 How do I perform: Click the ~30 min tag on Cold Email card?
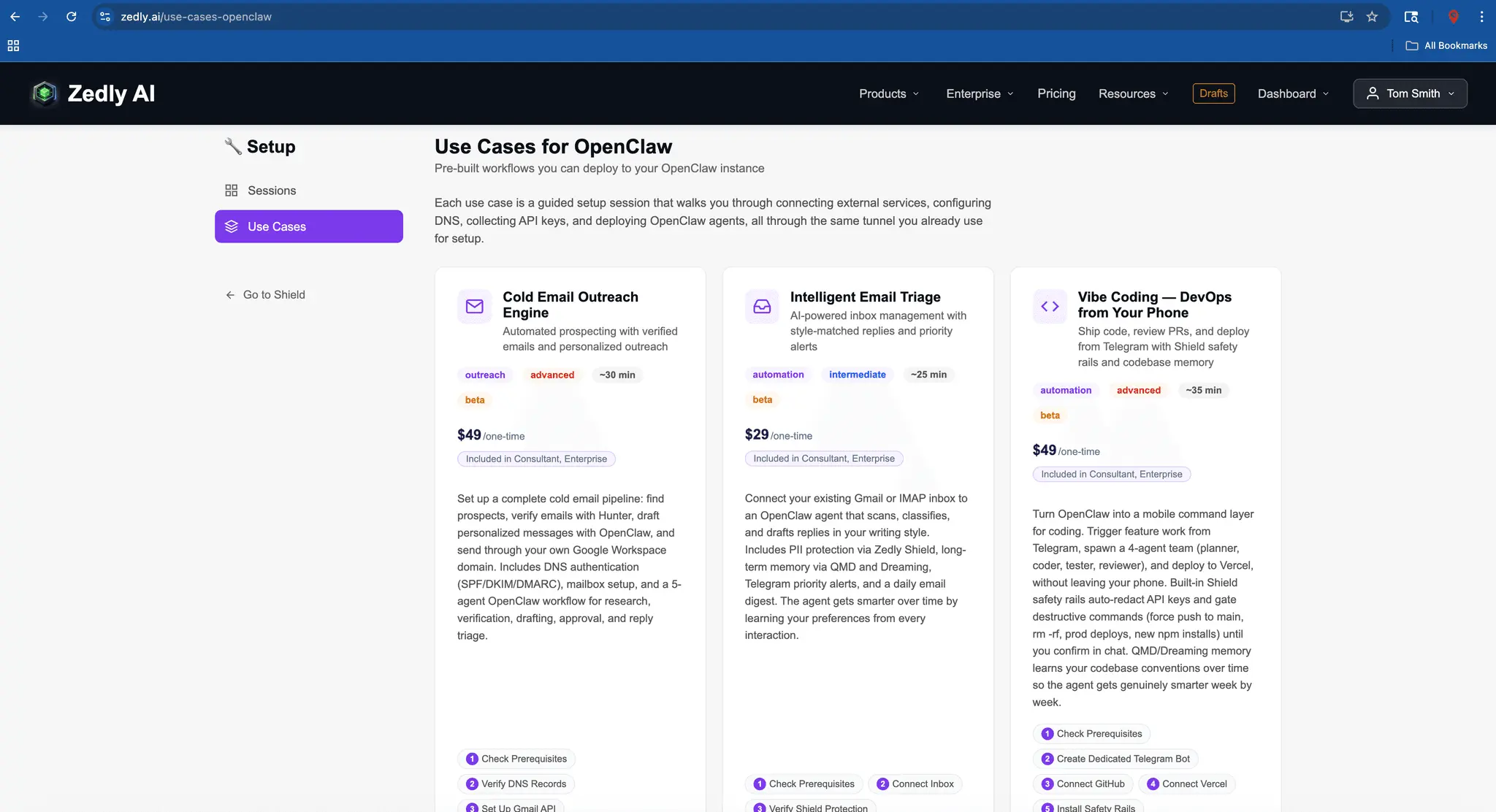pos(617,375)
